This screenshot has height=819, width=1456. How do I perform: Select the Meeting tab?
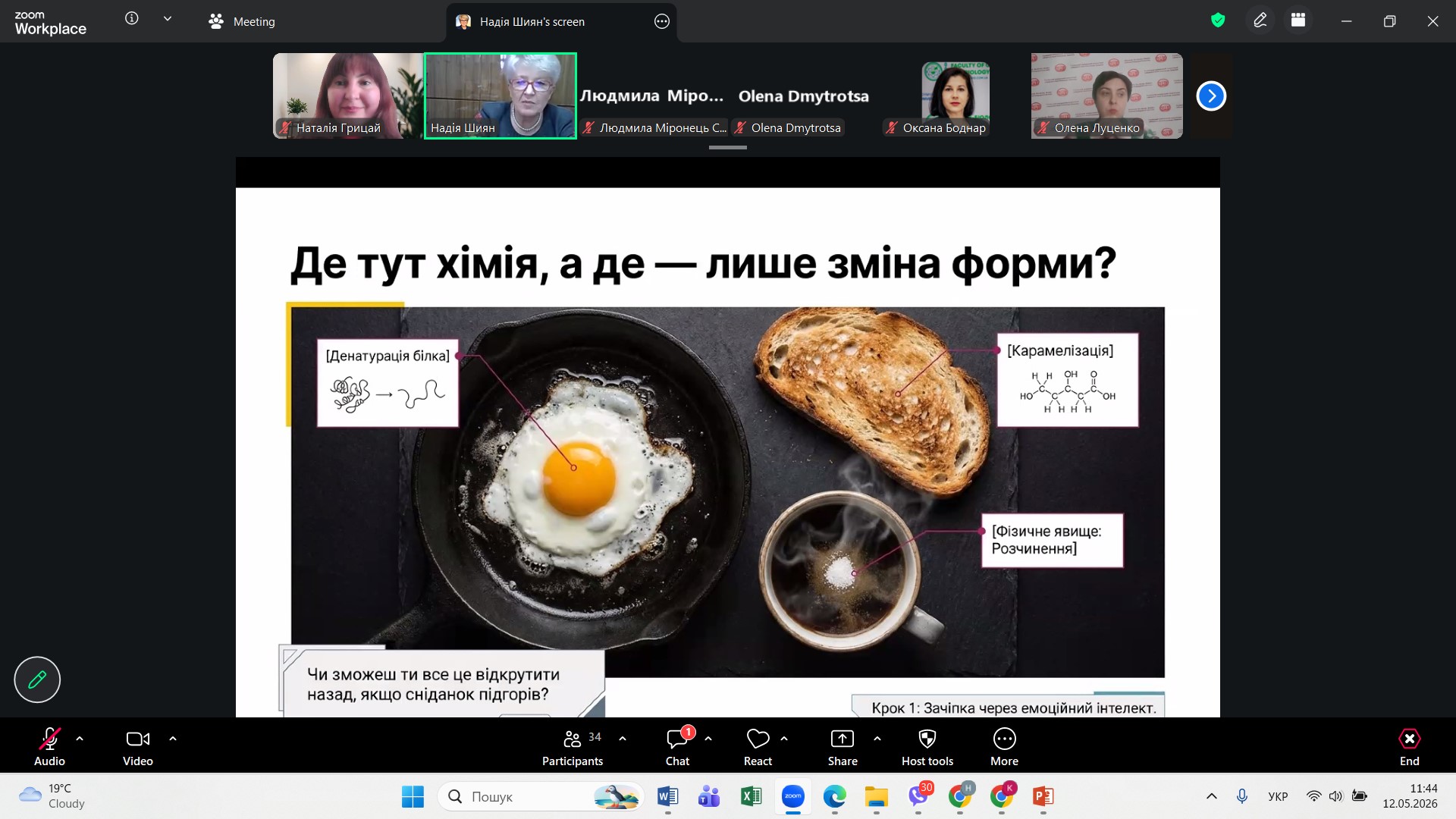(242, 21)
